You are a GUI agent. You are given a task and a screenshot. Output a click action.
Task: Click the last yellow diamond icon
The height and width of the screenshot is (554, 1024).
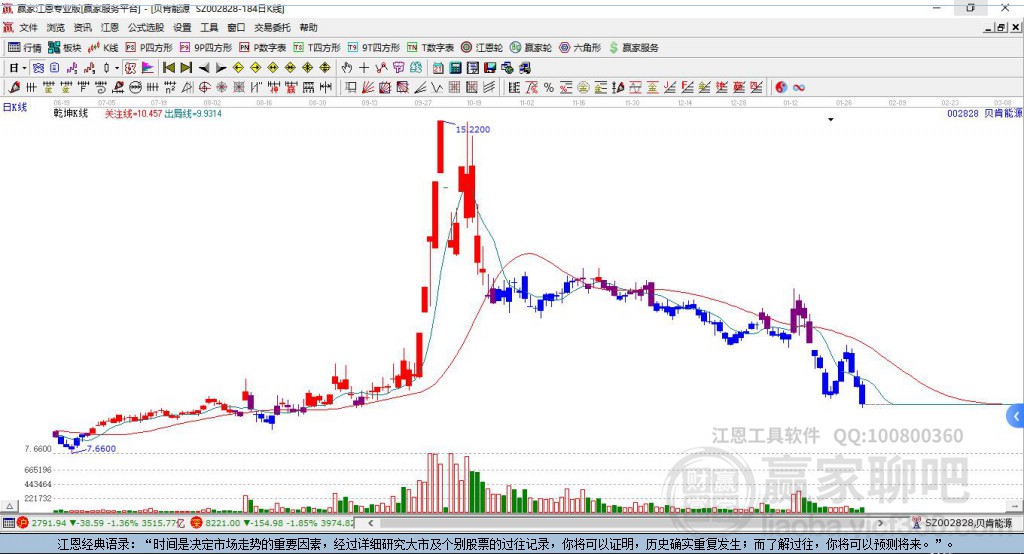click(x=325, y=68)
